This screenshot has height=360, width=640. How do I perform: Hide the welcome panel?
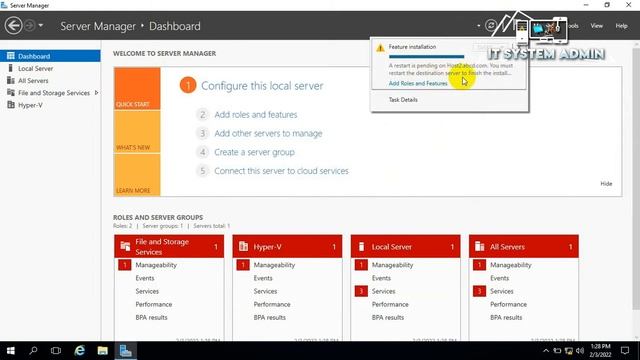[x=606, y=184]
